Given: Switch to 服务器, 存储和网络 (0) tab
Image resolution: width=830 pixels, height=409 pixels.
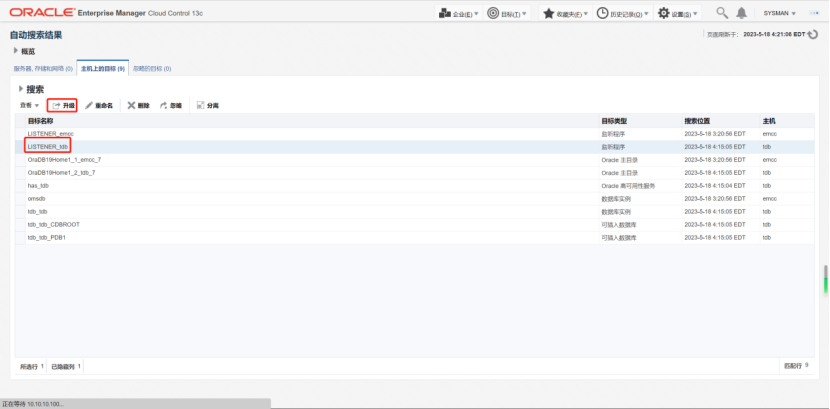Looking at the screenshot, I should (x=43, y=68).
